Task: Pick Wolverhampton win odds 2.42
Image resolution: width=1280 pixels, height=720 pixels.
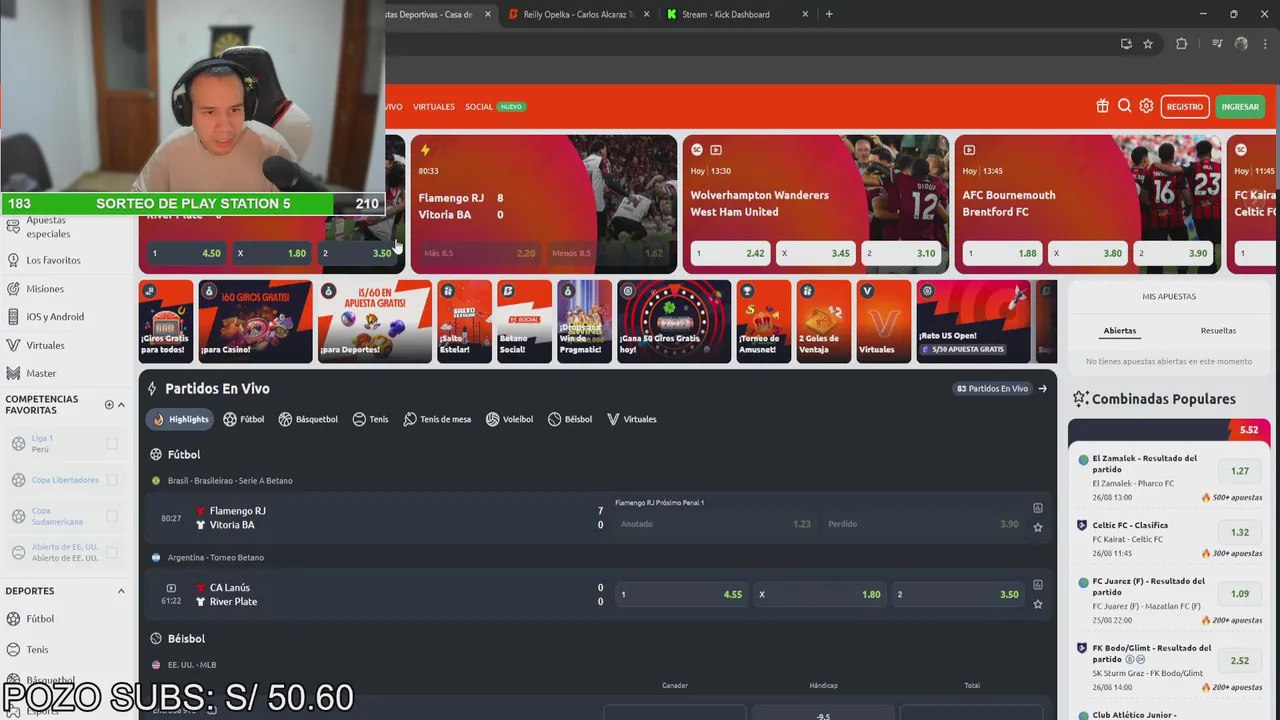Action: [x=730, y=253]
